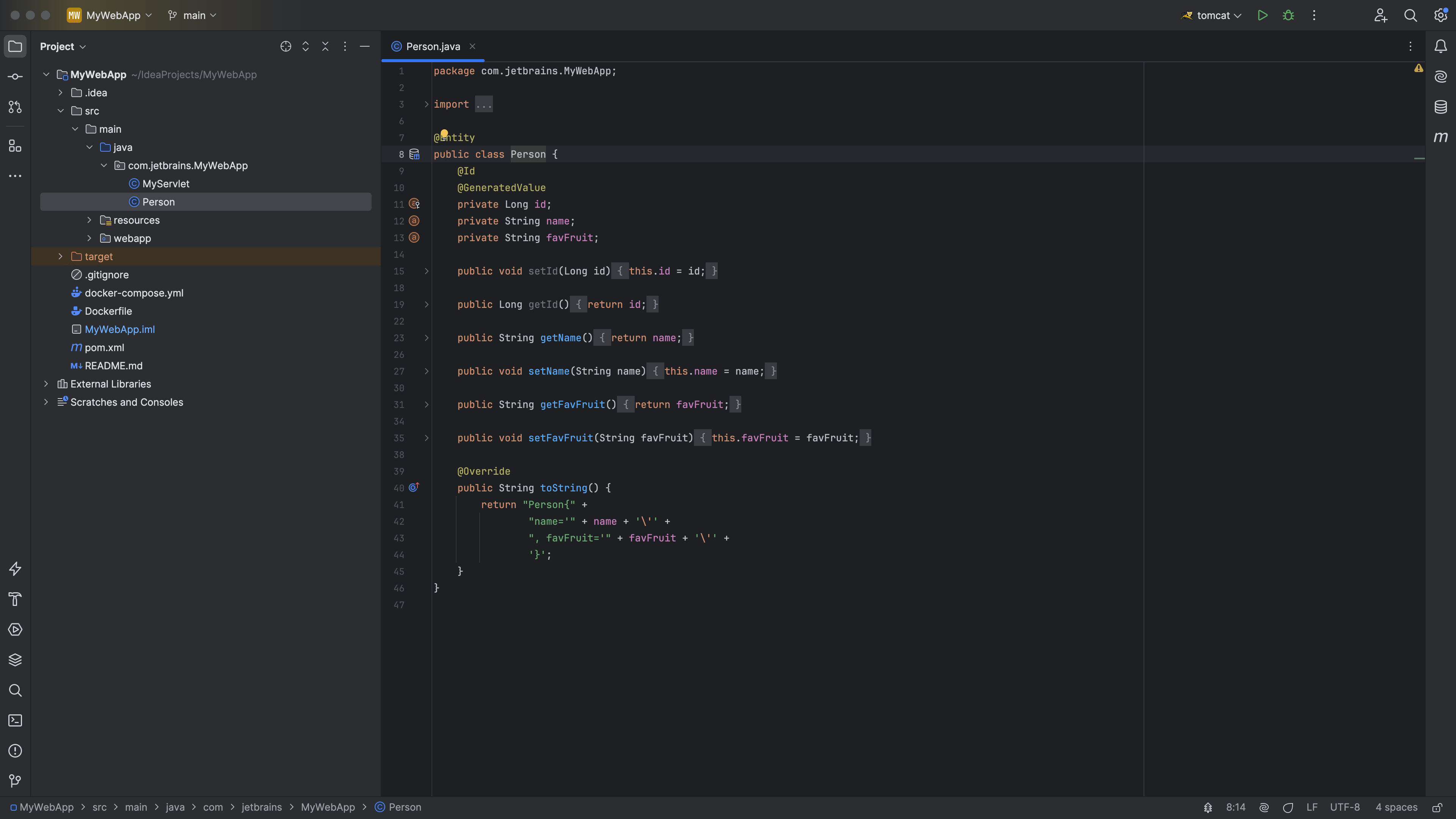Click the Debug bug icon
Viewport: 1456px width, 819px height.
coord(1288,15)
